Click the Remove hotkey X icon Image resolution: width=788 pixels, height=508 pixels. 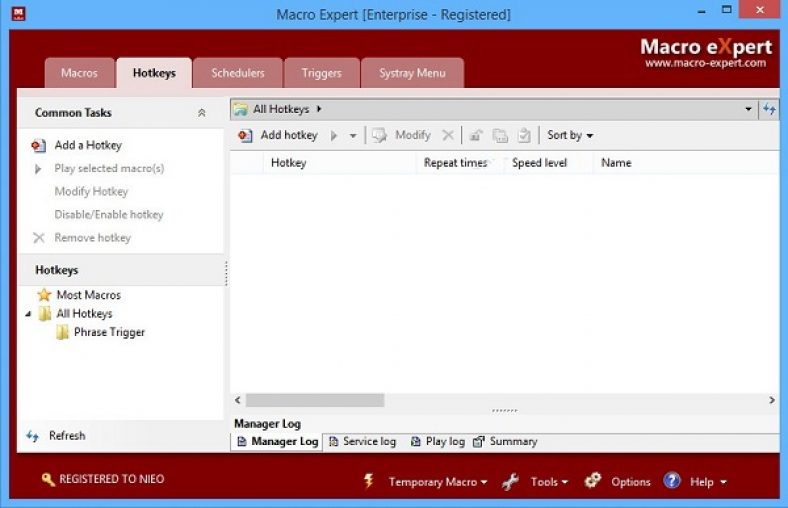39,238
